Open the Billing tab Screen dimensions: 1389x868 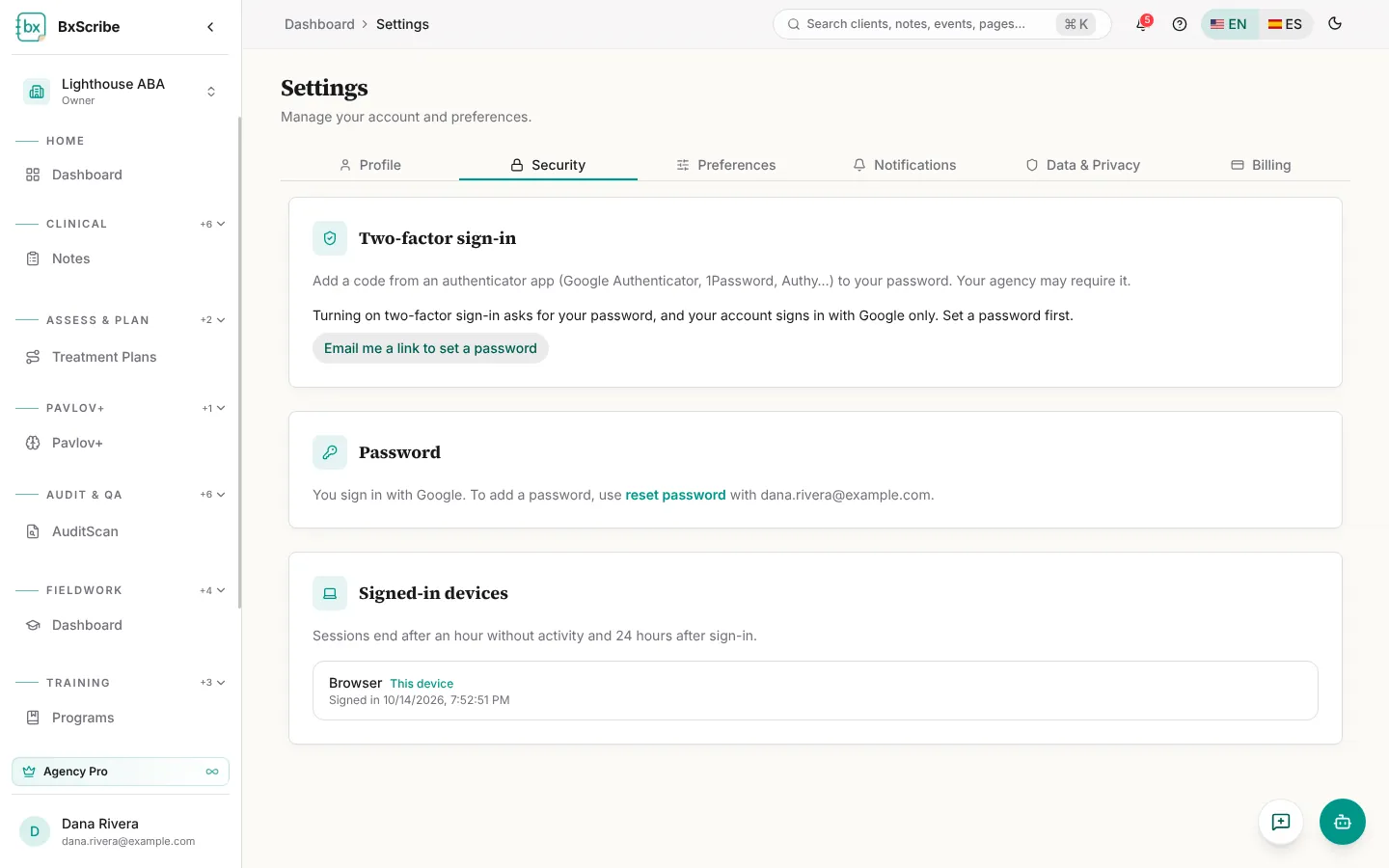coord(1261,165)
